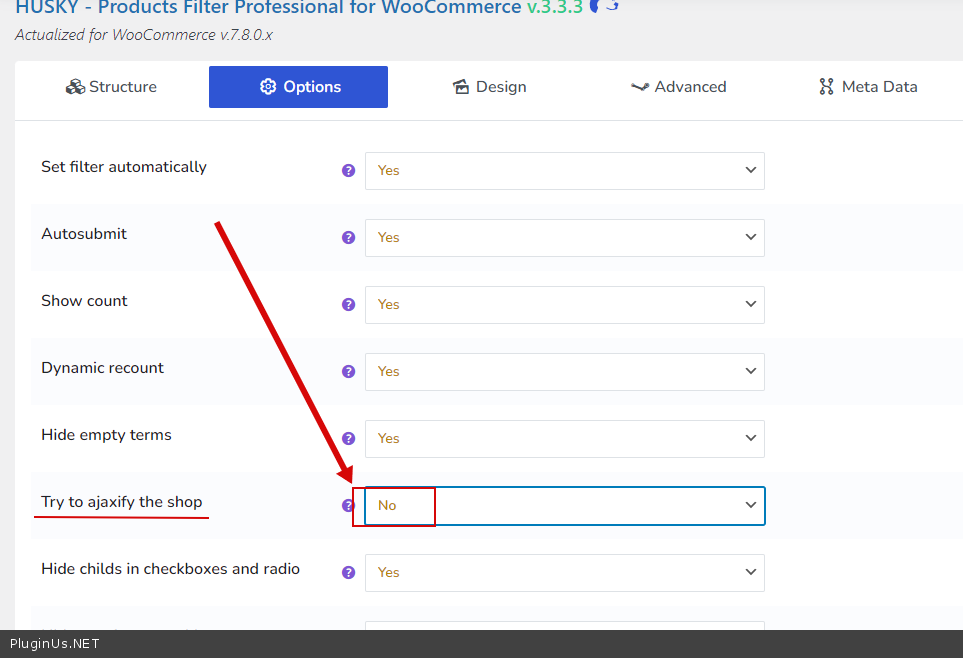Image resolution: width=963 pixels, height=658 pixels.
Task: Click help icon for Try to ajaxify the shop
Action: coord(347,506)
